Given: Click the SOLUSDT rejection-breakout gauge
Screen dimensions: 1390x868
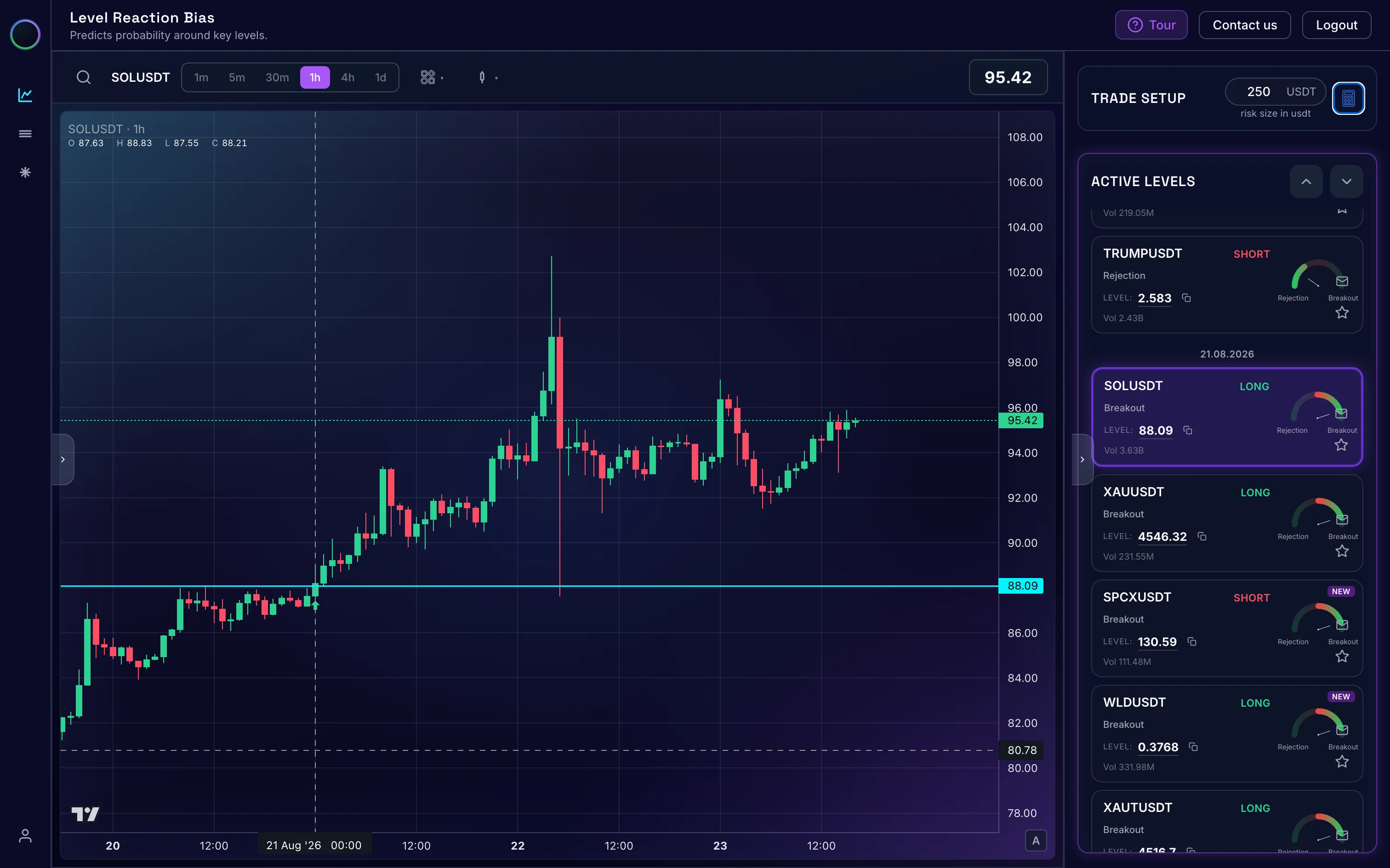Looking at the screenshot, I should tap(1316, 408).
